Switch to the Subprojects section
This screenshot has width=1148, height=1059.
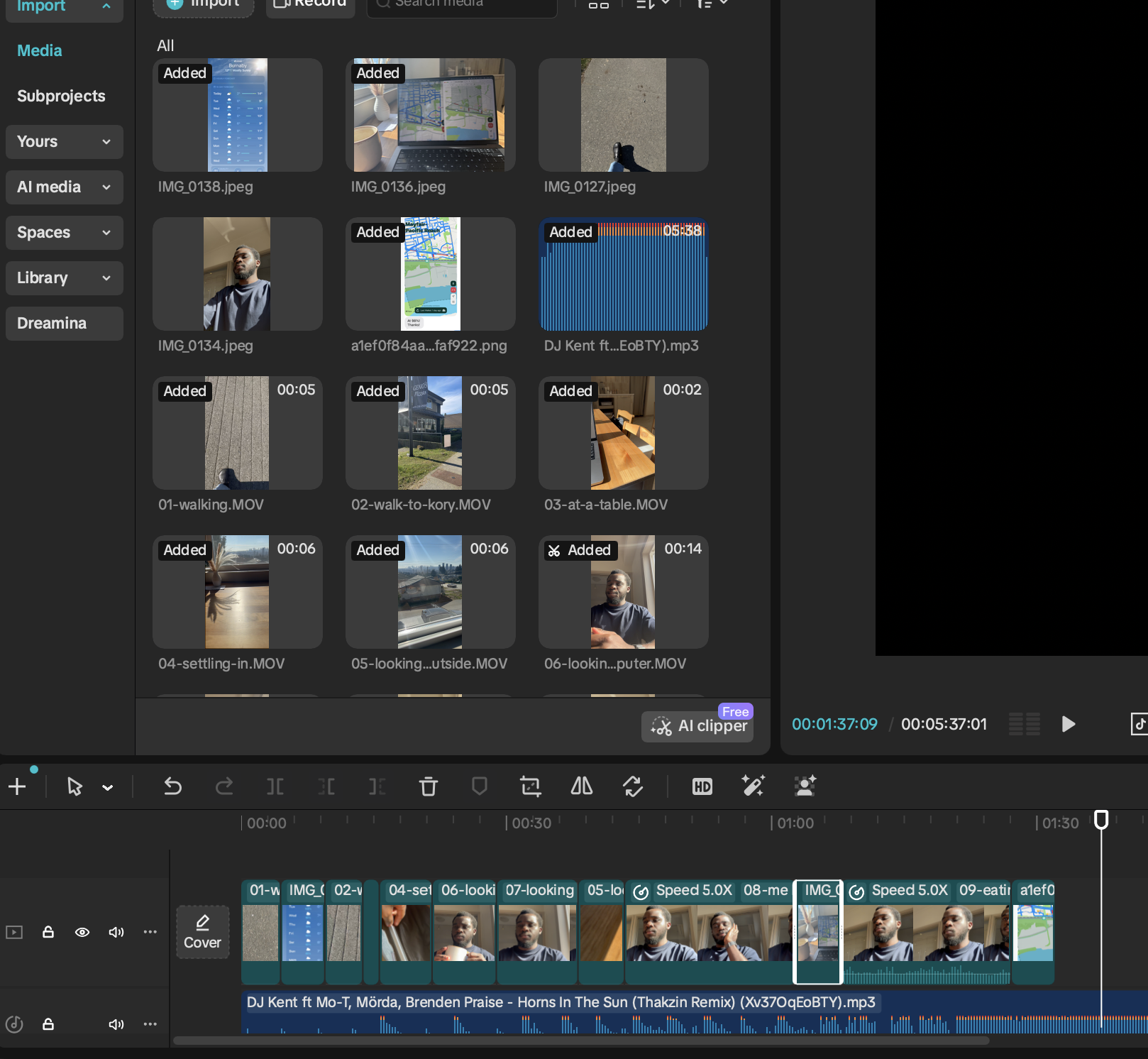click(61, 96)
